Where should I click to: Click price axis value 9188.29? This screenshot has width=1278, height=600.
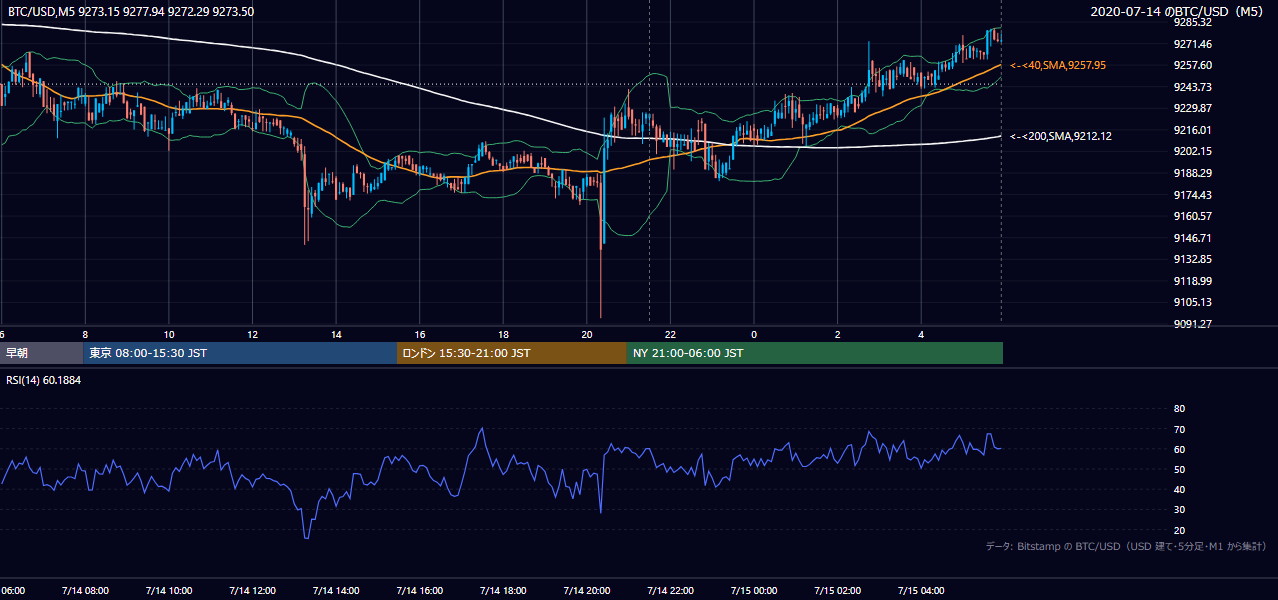click(1193, 173)
